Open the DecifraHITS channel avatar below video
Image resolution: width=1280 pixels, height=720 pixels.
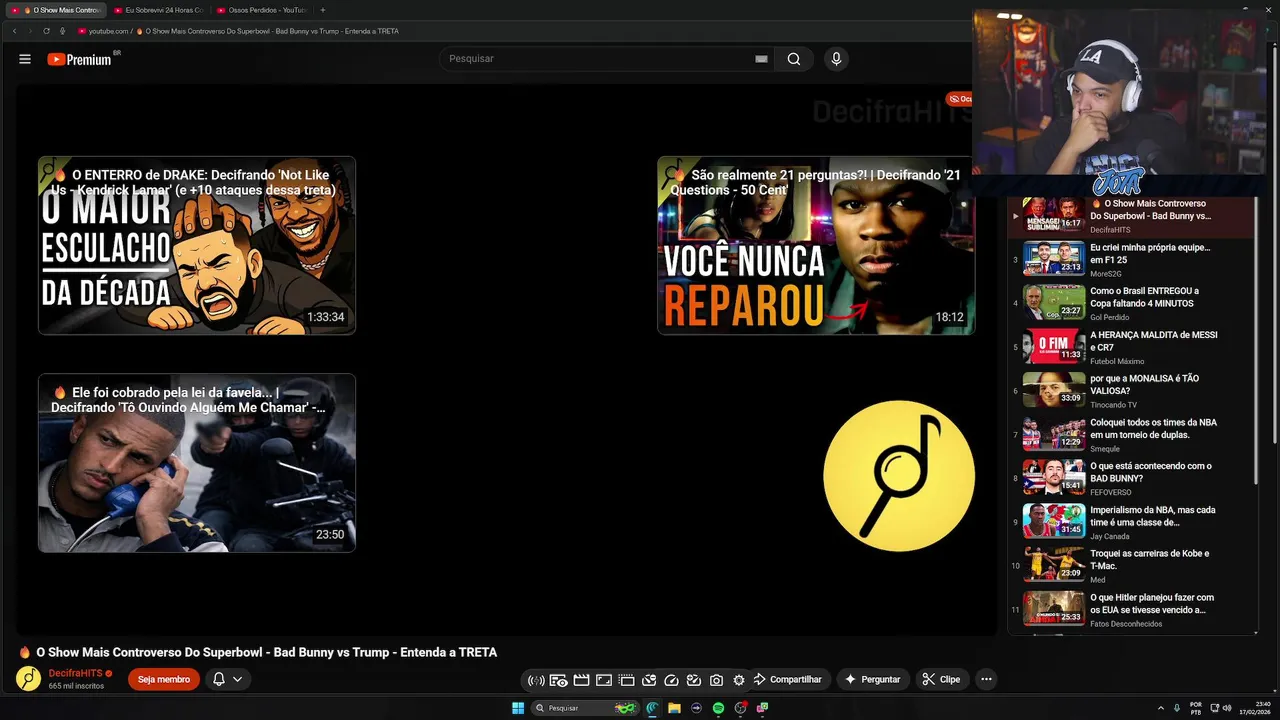point(28,679)
